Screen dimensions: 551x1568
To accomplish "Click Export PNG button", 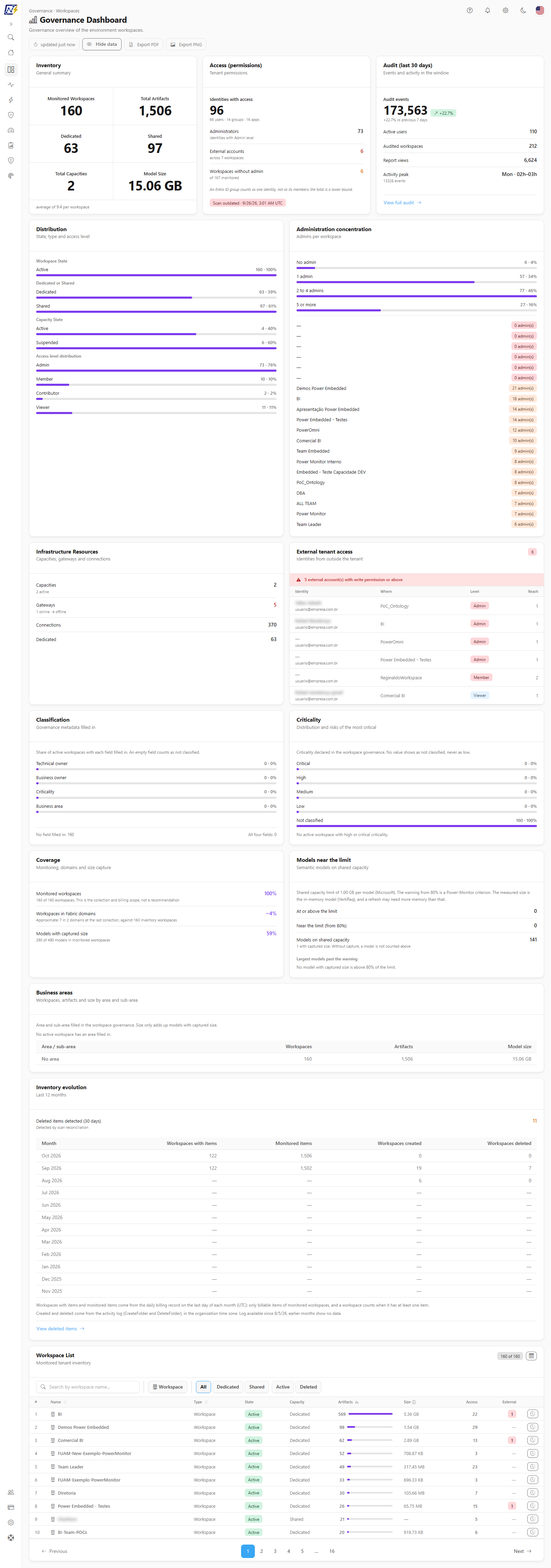I will 186,44.
